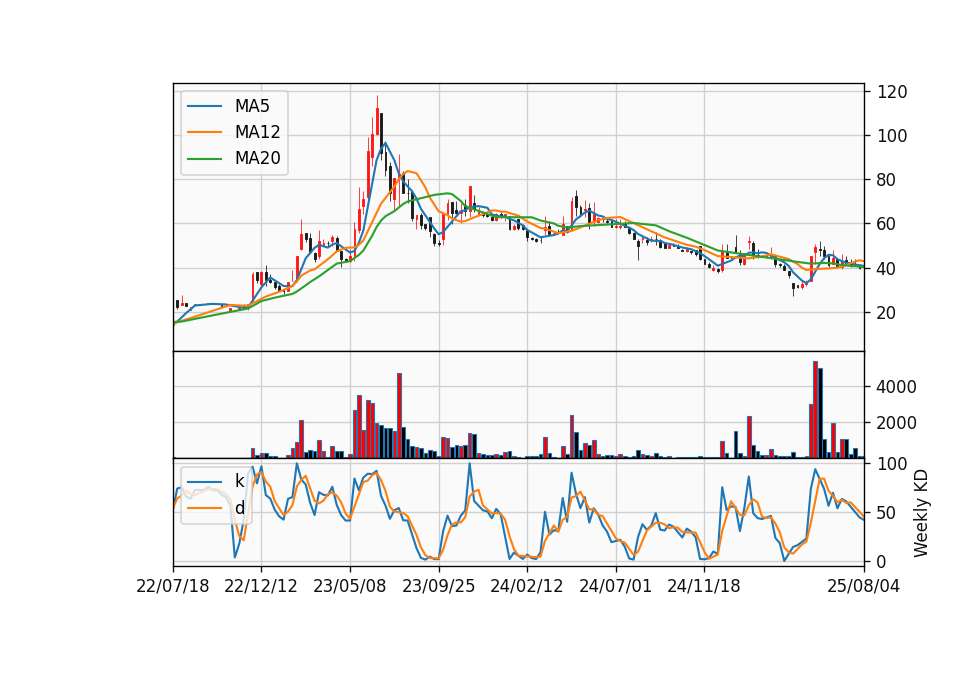Click the 24/02/12 date tick label
960x690 pixels.
[x=527, y=586]
